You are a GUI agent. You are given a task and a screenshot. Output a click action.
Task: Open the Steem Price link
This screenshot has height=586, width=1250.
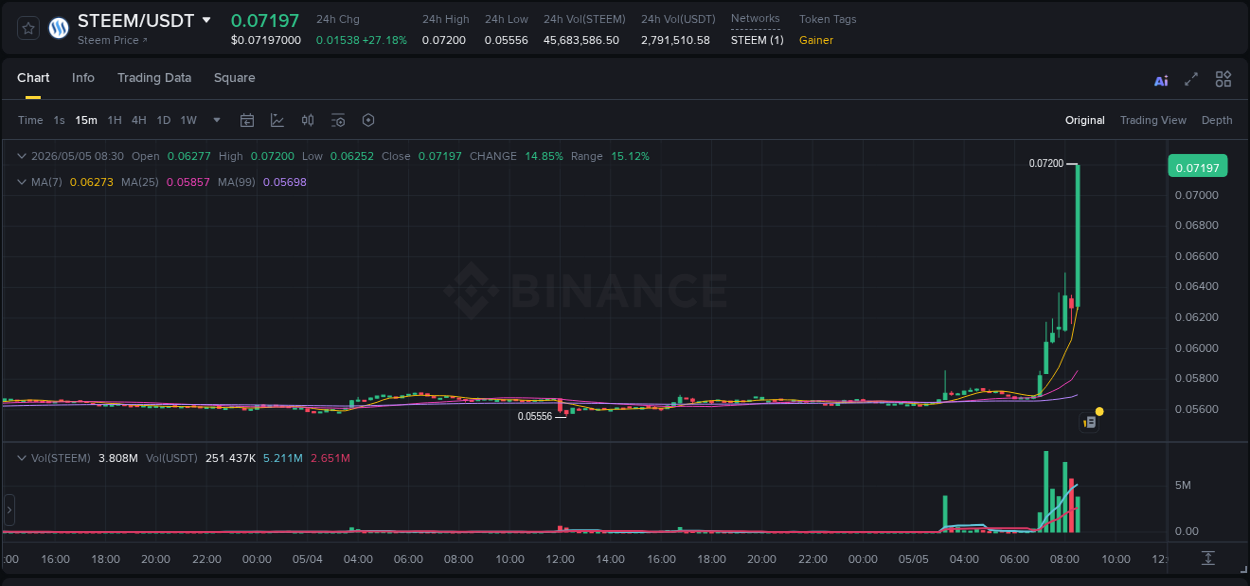coord(112,40)
